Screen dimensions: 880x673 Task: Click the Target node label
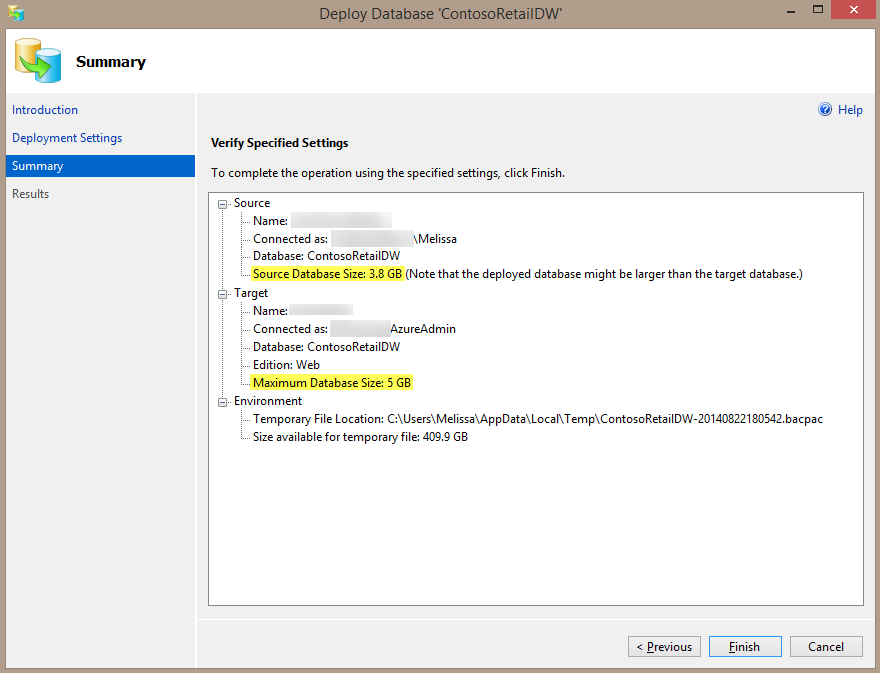(251, 293)
